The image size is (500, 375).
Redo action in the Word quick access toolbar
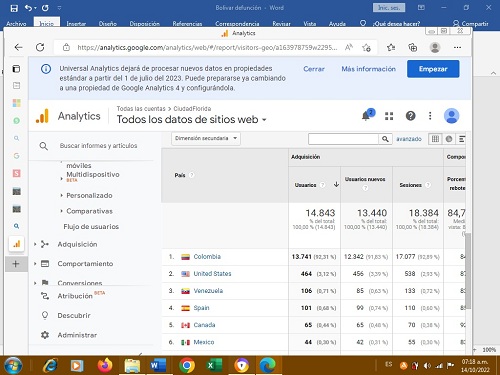(45, 8)
